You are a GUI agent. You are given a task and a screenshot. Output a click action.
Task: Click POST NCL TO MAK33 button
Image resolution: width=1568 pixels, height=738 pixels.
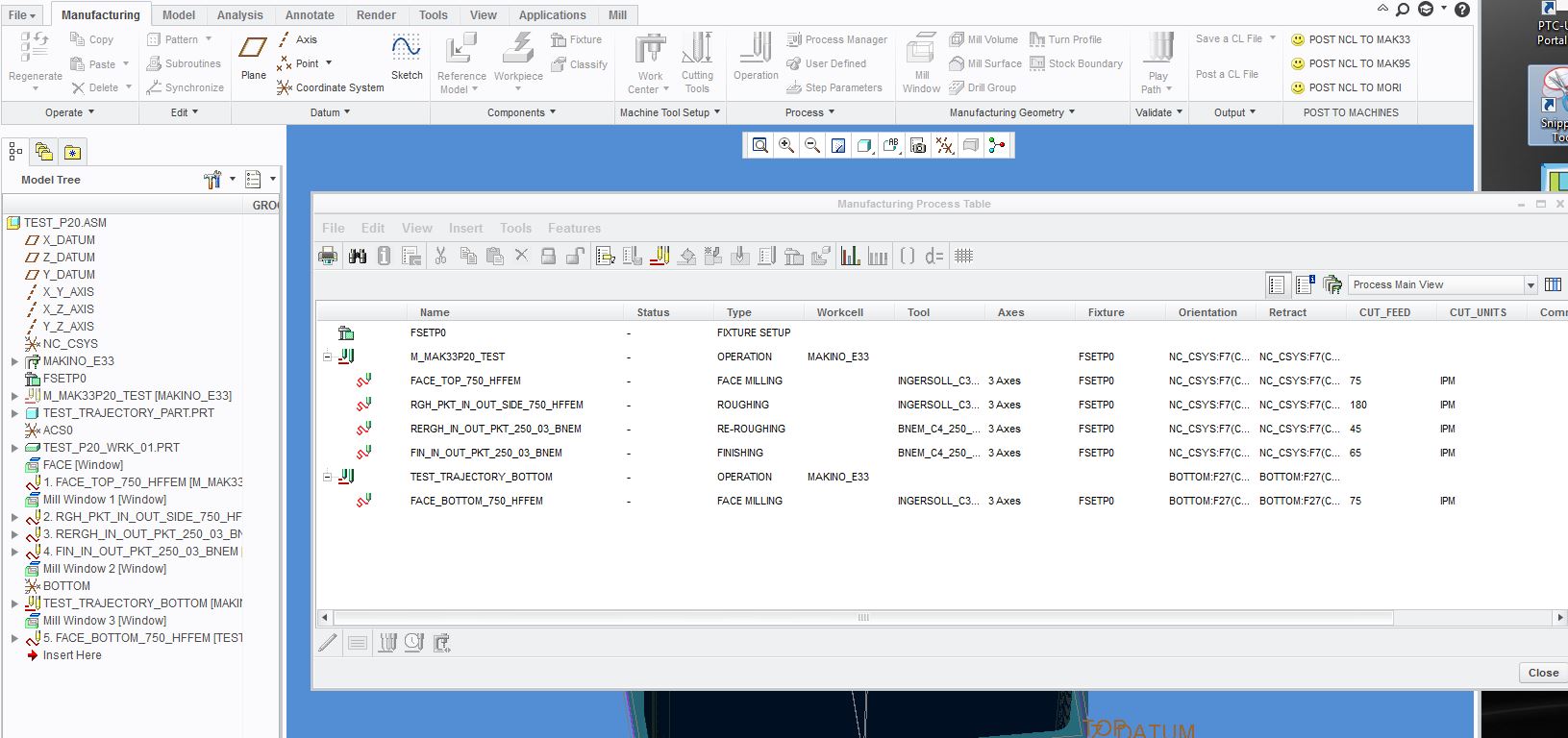click(1350, 39)
